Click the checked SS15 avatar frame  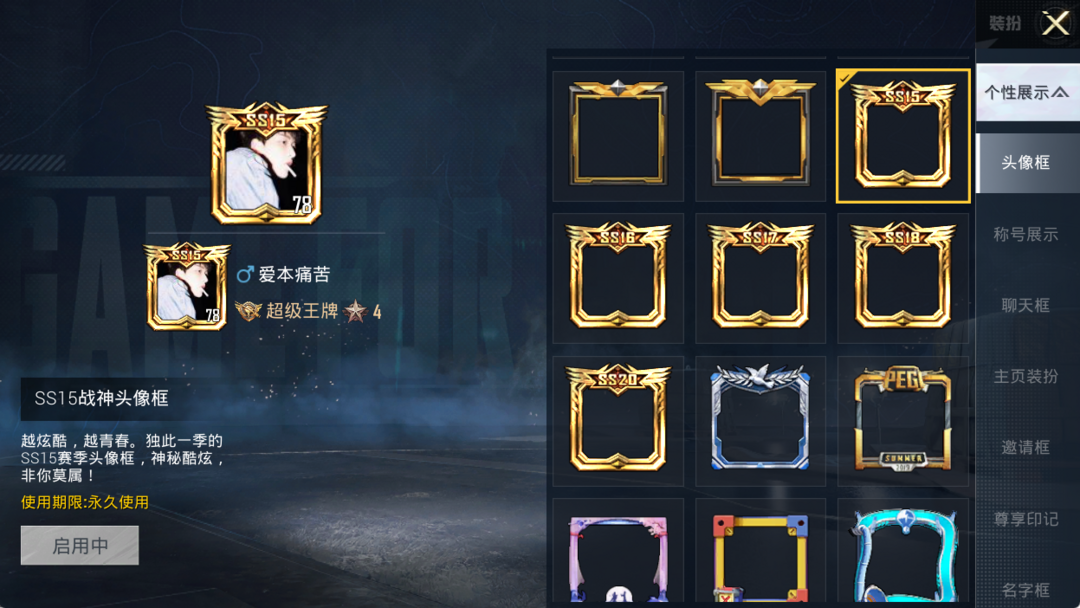903,136
